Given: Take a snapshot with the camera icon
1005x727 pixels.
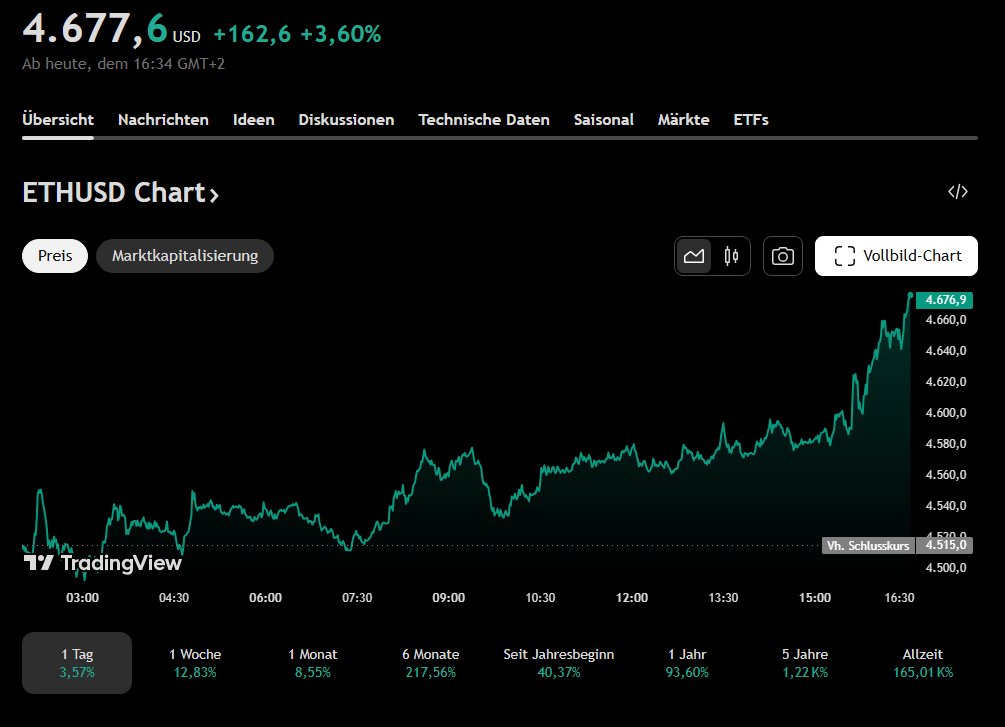Looking at the screenshot, I should point(782,255).
